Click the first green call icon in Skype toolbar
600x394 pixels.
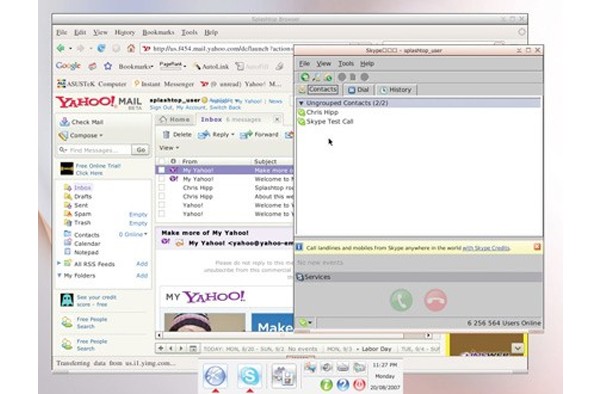[x=305, y=77]
